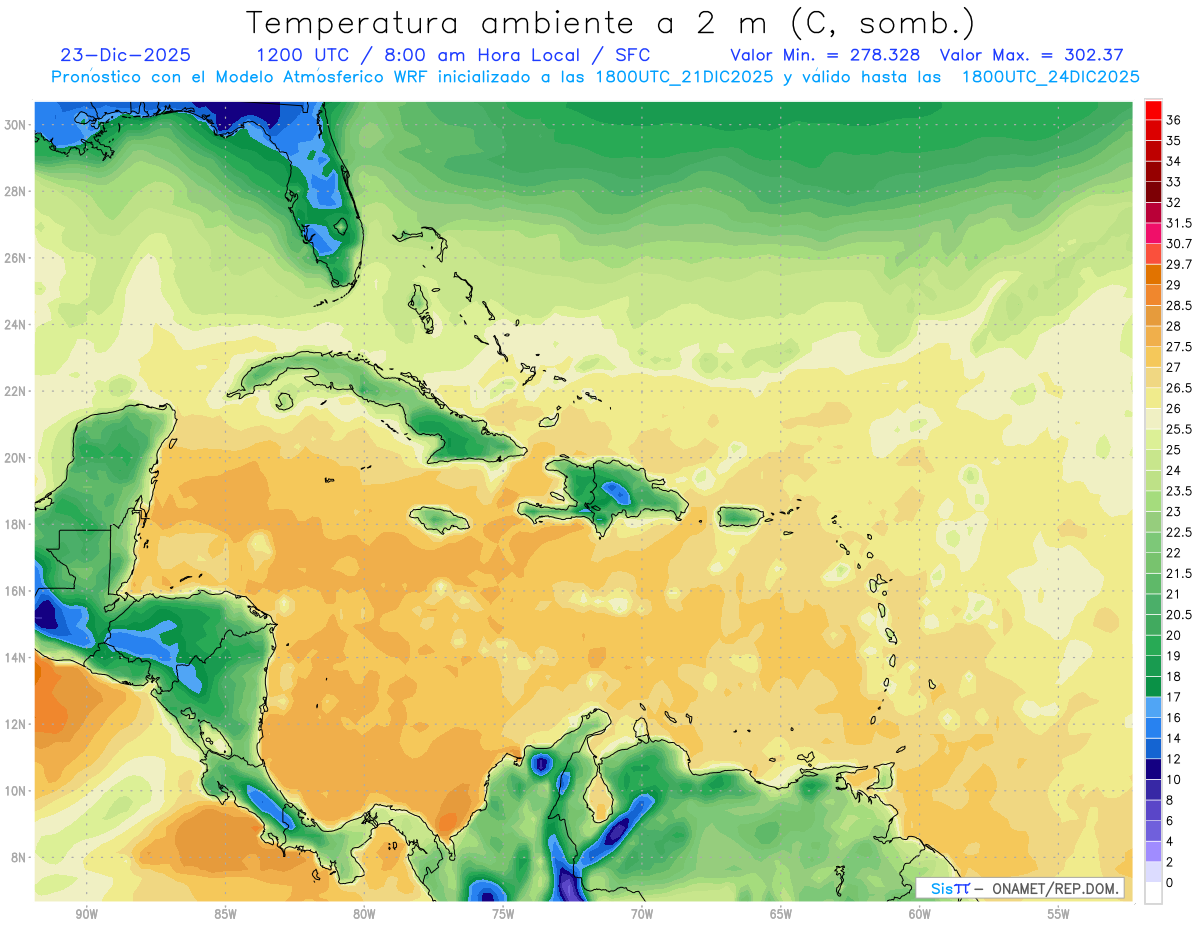Click the '35' value in the temperature legend
Screen dimensions: 1200x927
pyautogui.click(x=1174, y=141)
